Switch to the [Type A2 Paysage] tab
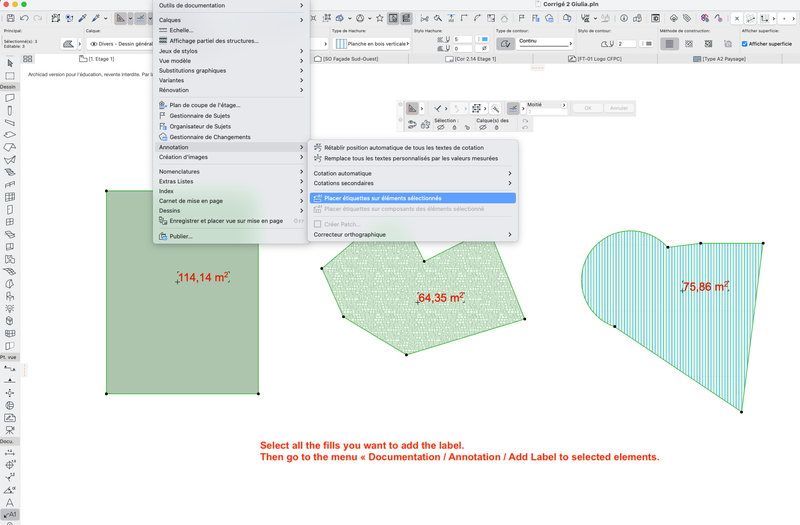Screen dimensions: 800x525 coord(719,59)
